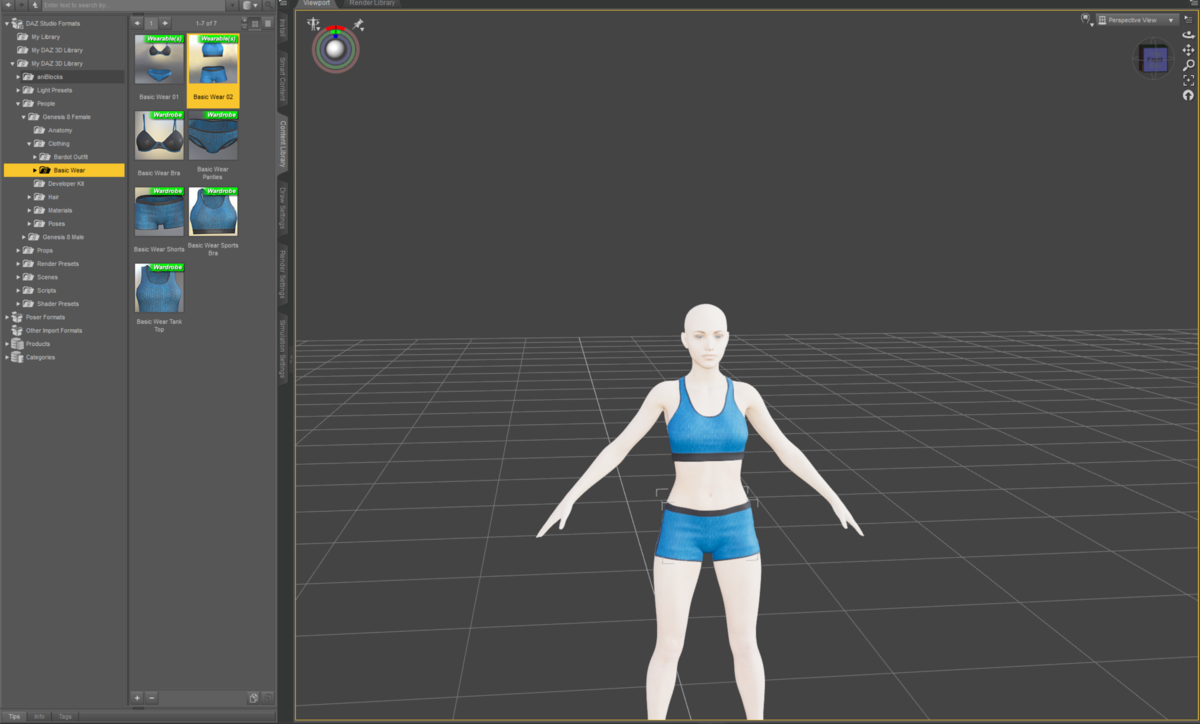Collapse the Genesis 8 Female folder arrow
Image resolution: width=1200 pixels, height=724 pixels.
coord(24,117)
